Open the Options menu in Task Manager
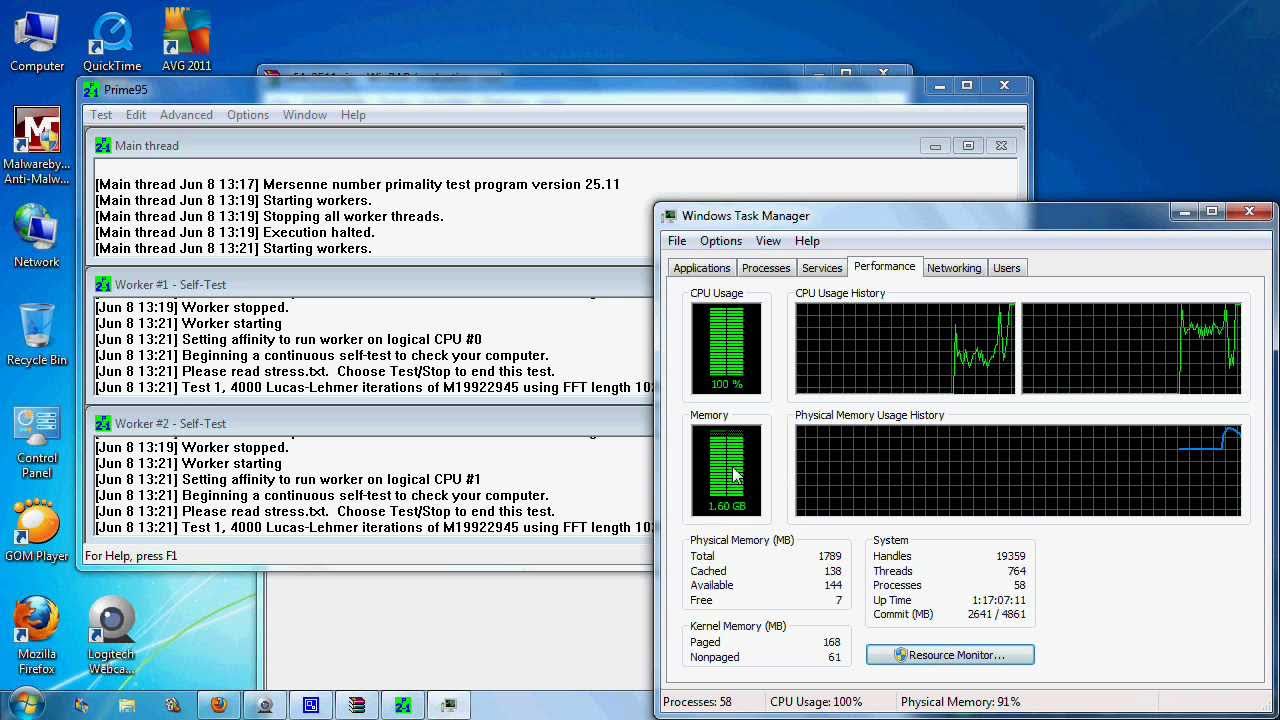Screen dimensions: 1280x720 coord(720,240)
